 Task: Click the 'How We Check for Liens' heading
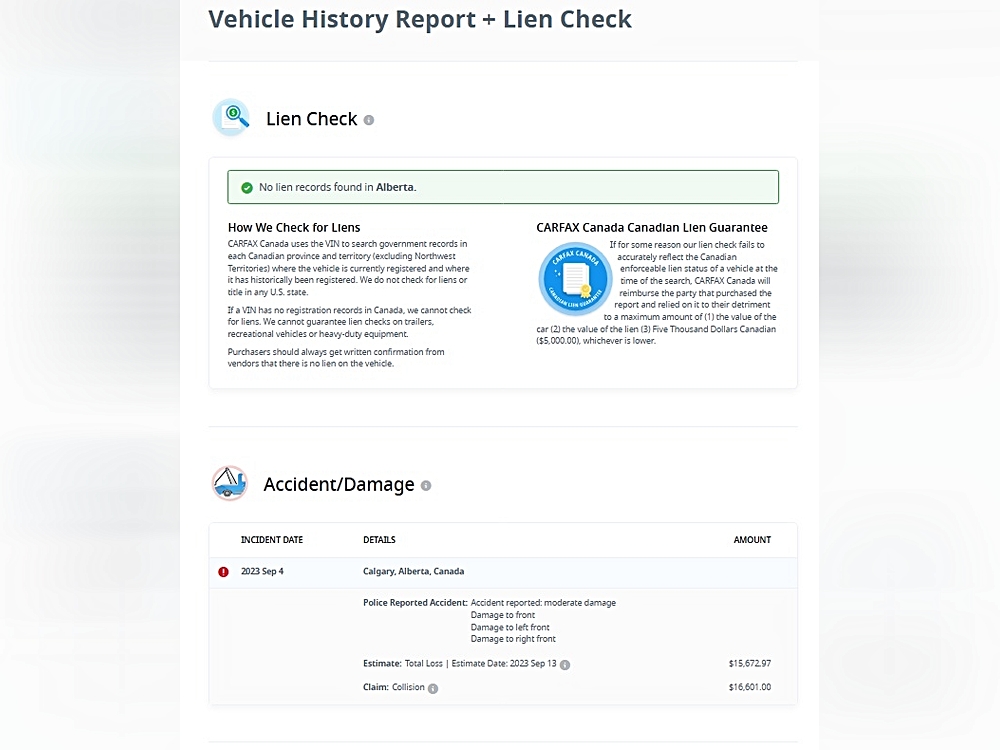294,228
